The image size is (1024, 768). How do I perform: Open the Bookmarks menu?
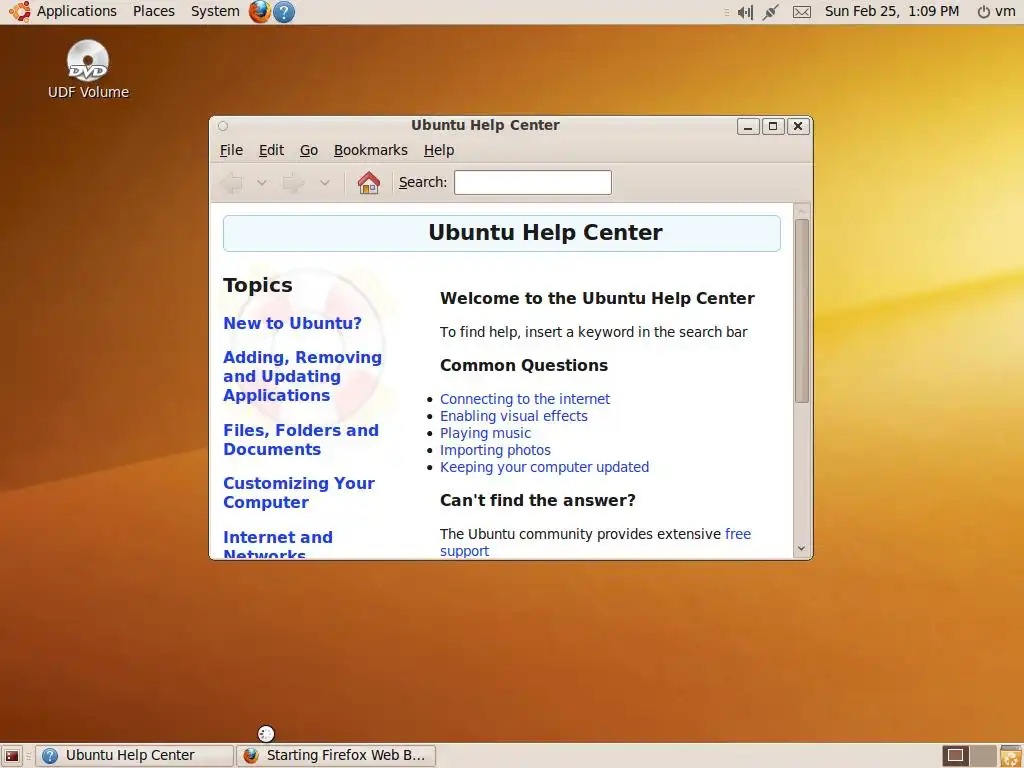coord(370,150)
